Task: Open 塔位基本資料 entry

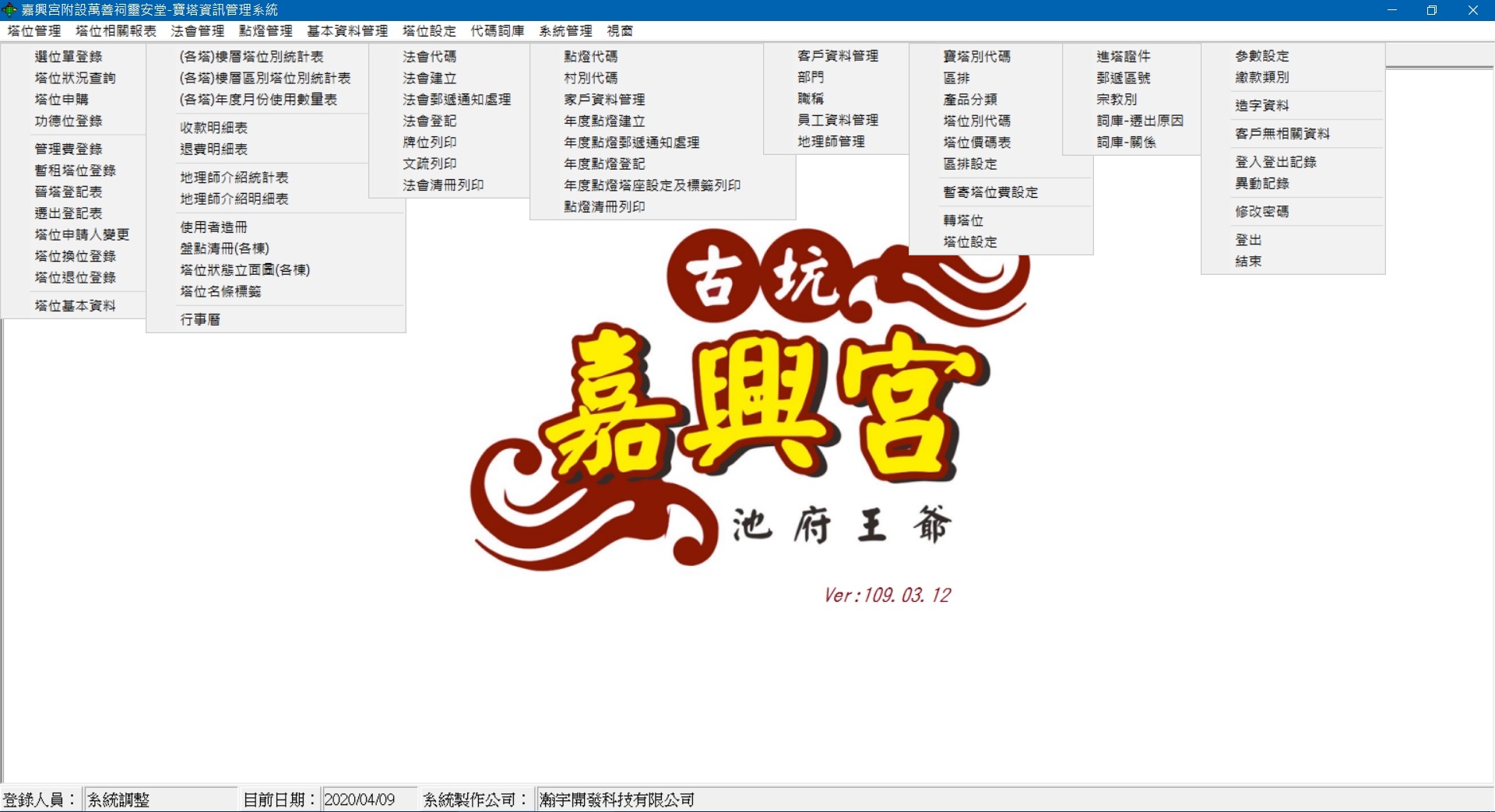Action: [73, 306]
